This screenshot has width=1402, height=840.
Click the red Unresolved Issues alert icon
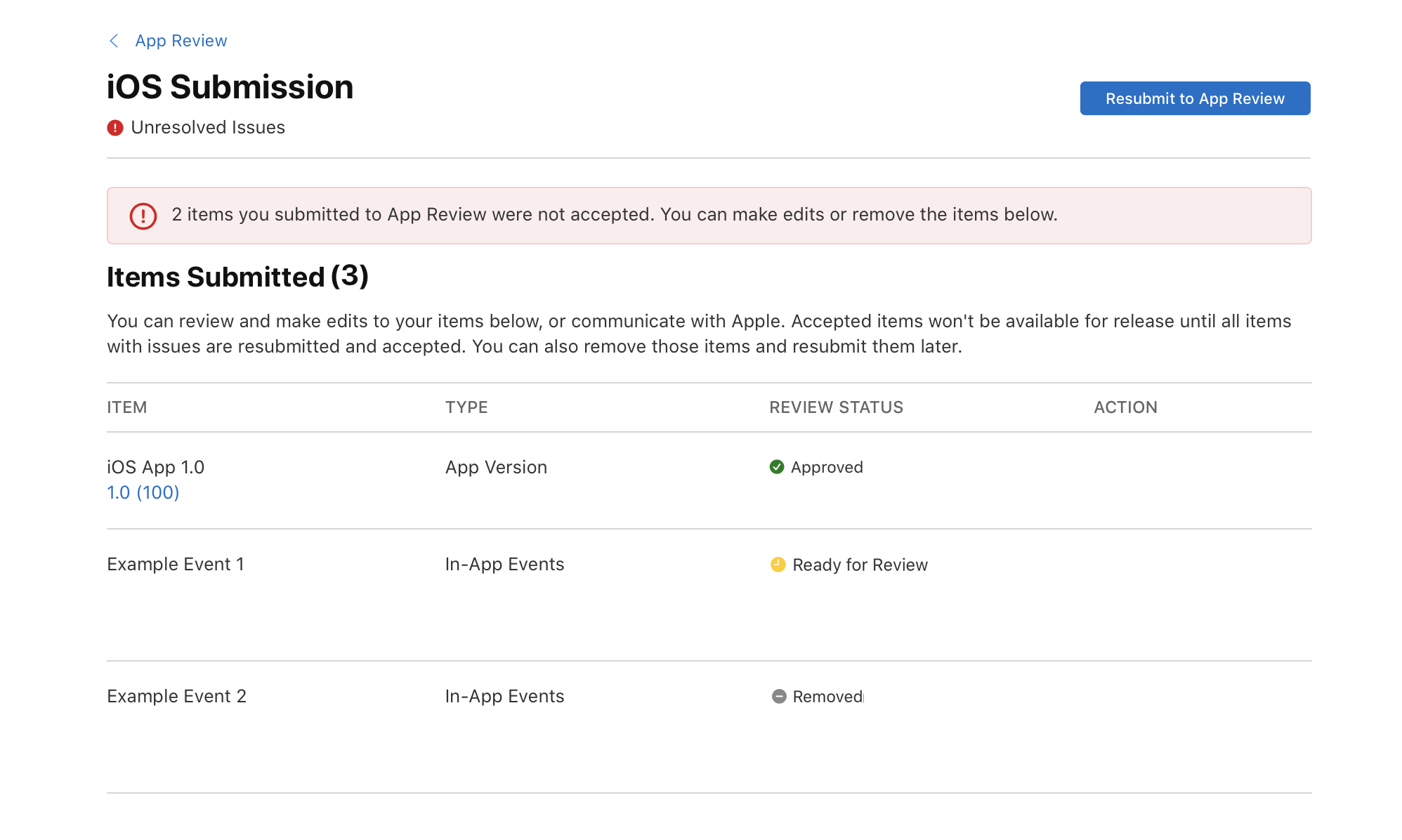pos(114,127)
